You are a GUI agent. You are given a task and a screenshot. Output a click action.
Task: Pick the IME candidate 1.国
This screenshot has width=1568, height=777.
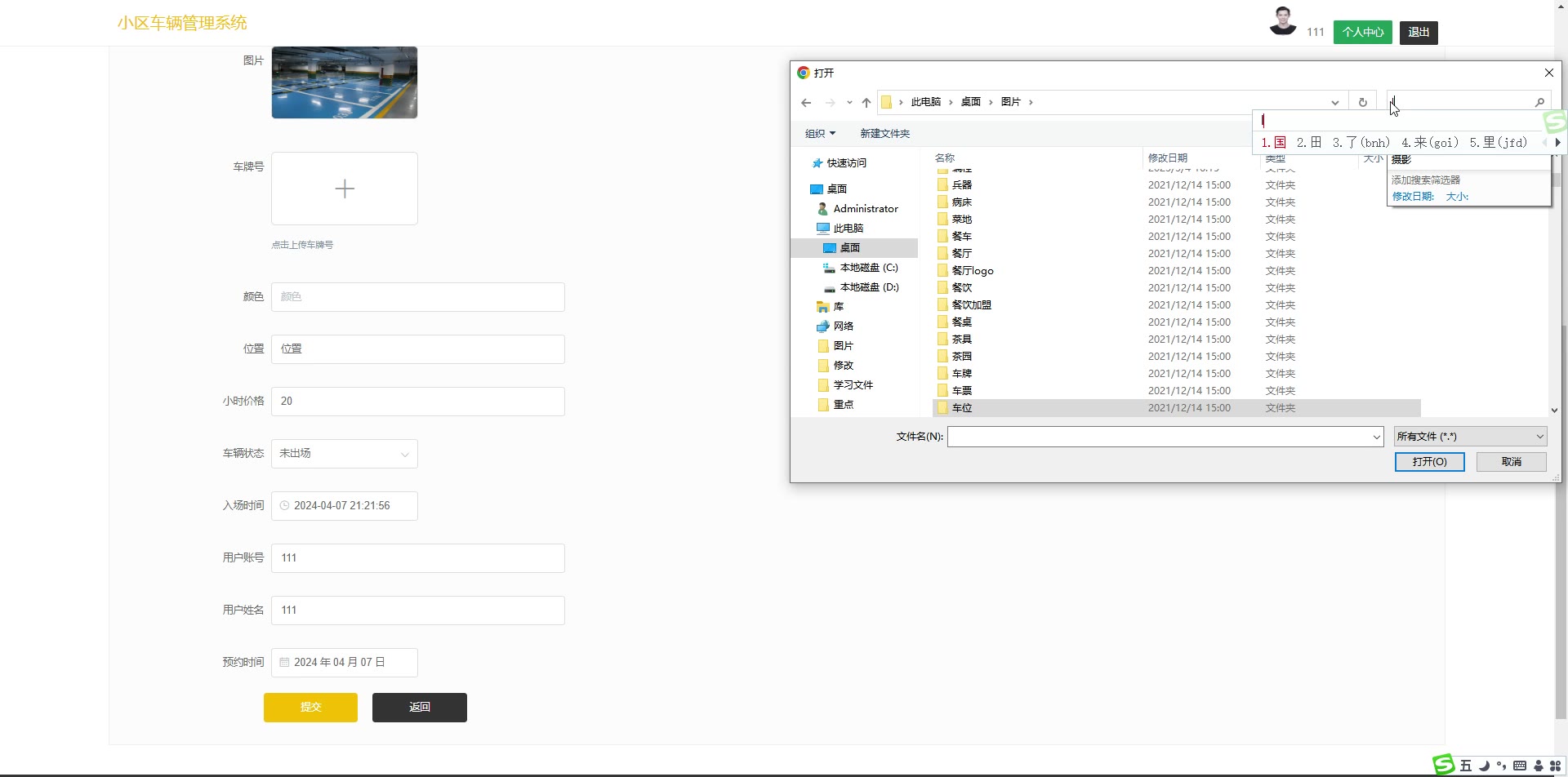click(x=1274, y=143)
